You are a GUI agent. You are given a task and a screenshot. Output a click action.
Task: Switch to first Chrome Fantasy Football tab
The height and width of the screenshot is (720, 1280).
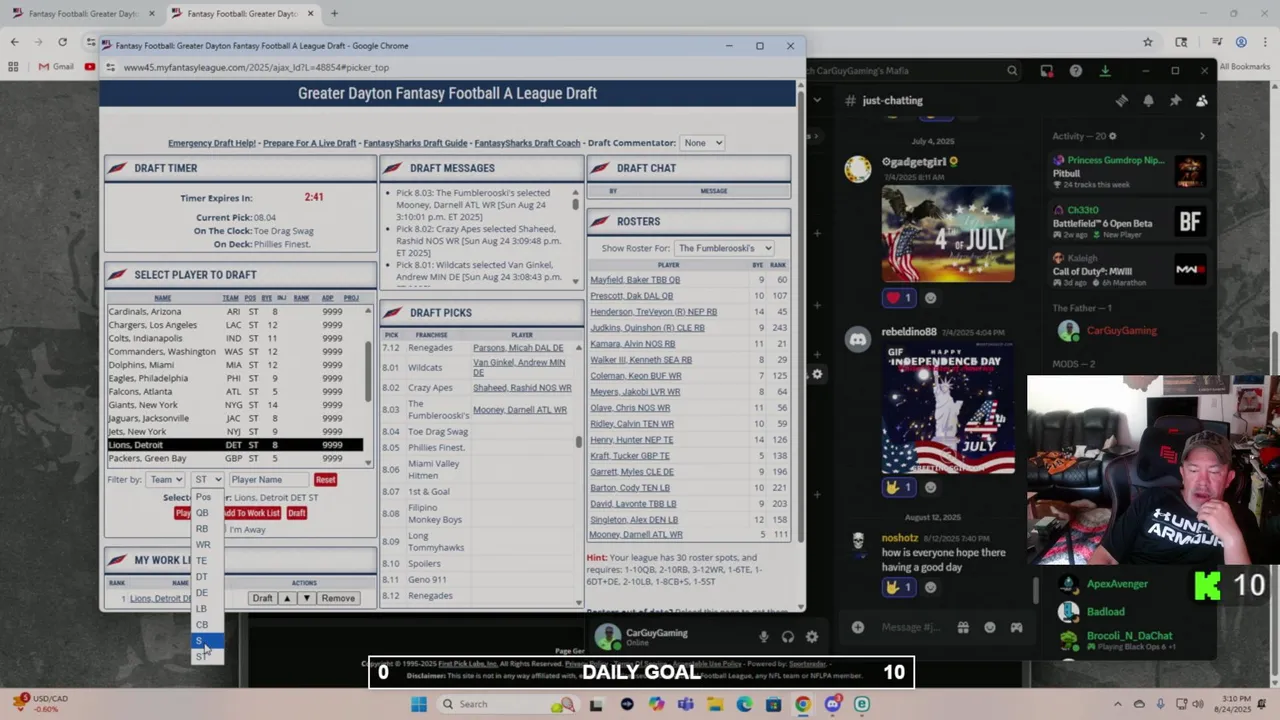[84, 14]
